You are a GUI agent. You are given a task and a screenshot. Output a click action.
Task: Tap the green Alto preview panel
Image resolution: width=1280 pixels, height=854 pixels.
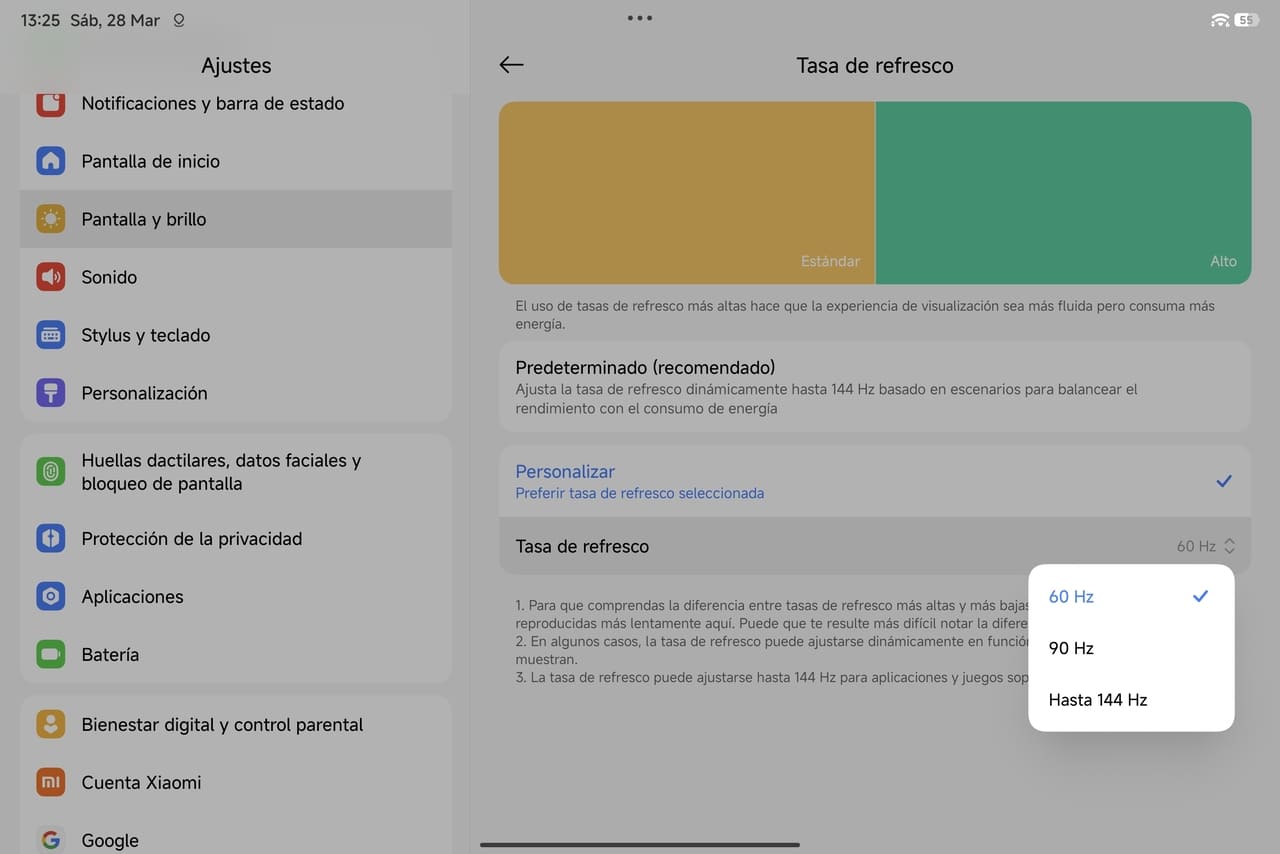(1063, 193)
